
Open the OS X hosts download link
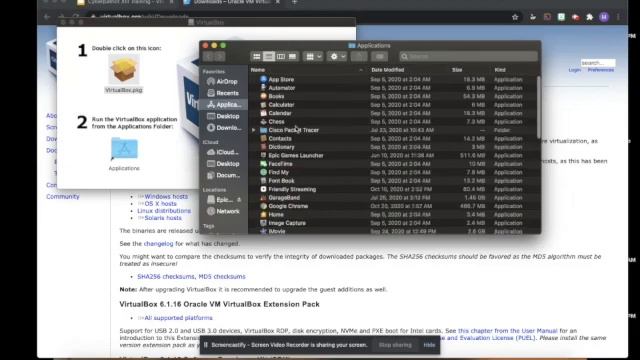pyautogui.click(x=160, y=204)
